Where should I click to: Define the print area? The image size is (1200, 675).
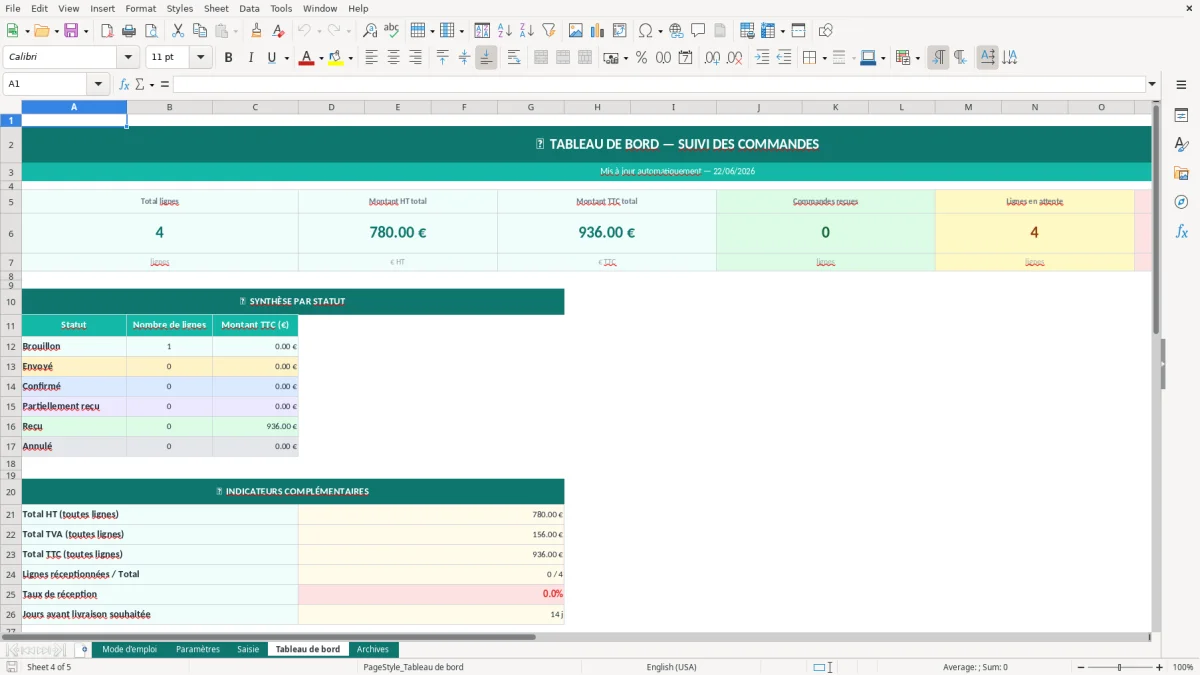[x=747, y=31]
